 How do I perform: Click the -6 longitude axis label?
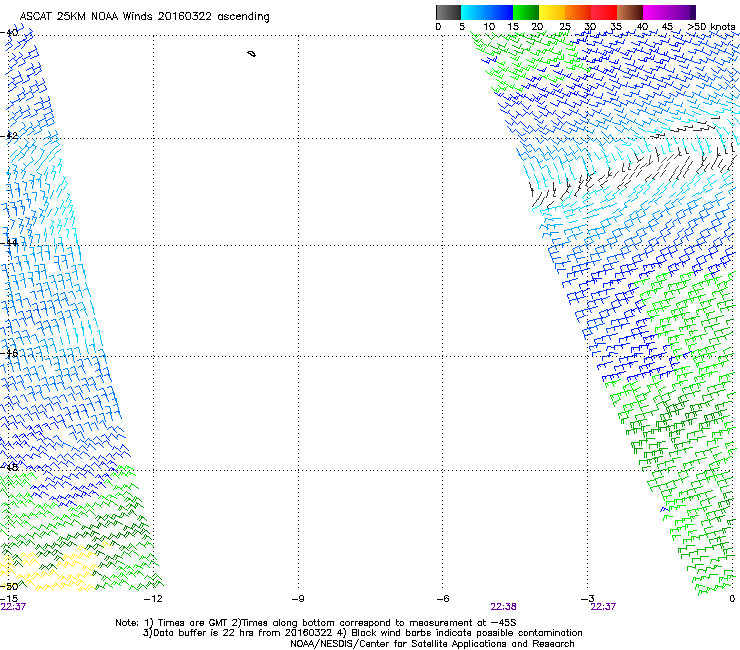tap(442, 599)
